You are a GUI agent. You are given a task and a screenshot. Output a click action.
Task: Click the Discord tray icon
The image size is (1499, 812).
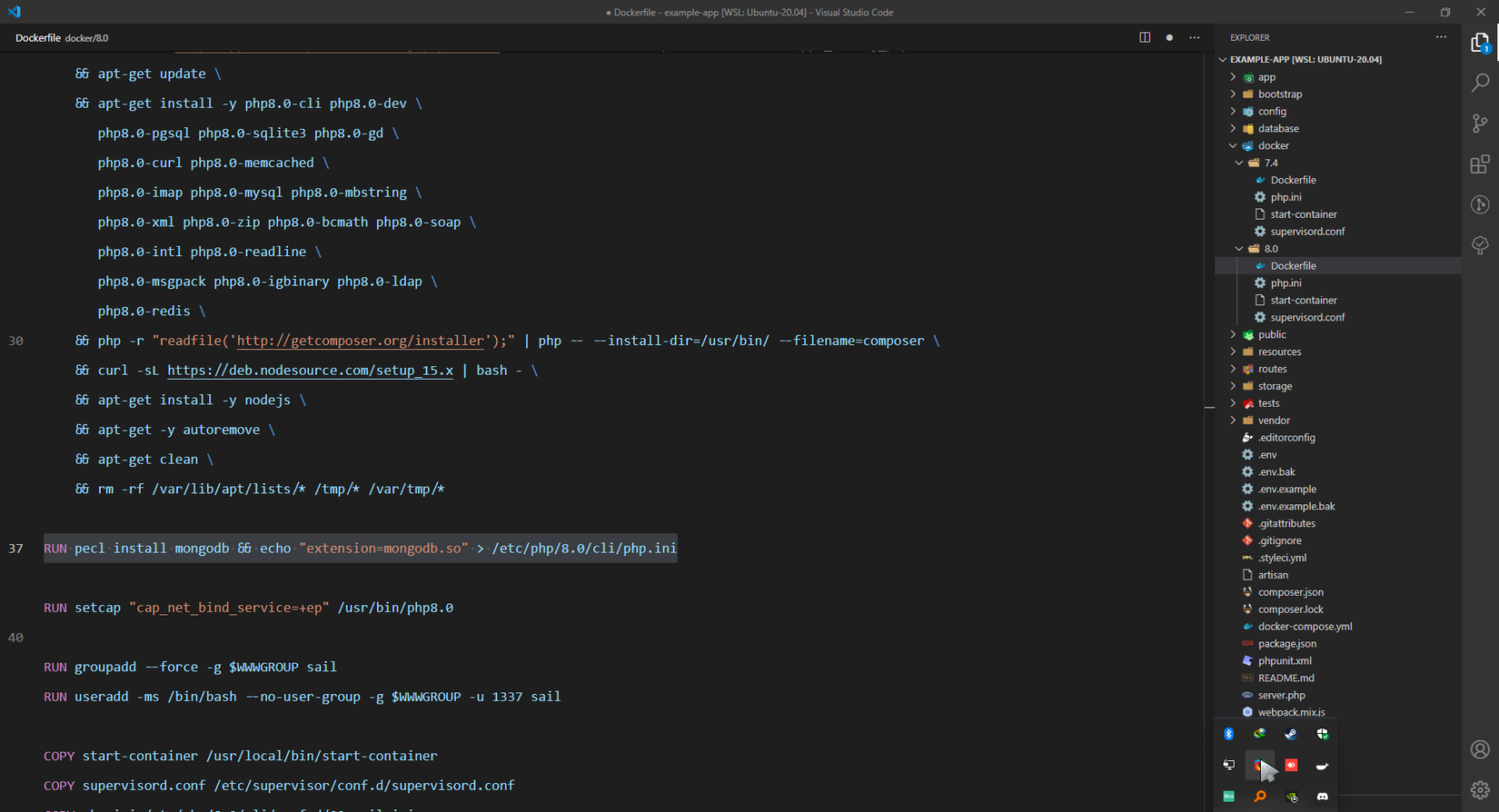(1323, 797)
